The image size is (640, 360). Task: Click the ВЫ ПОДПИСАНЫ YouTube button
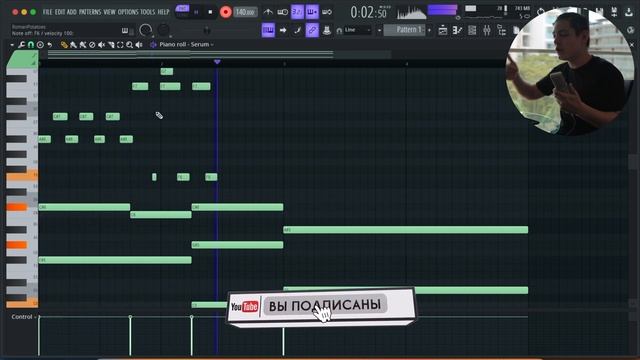point(325,305)
